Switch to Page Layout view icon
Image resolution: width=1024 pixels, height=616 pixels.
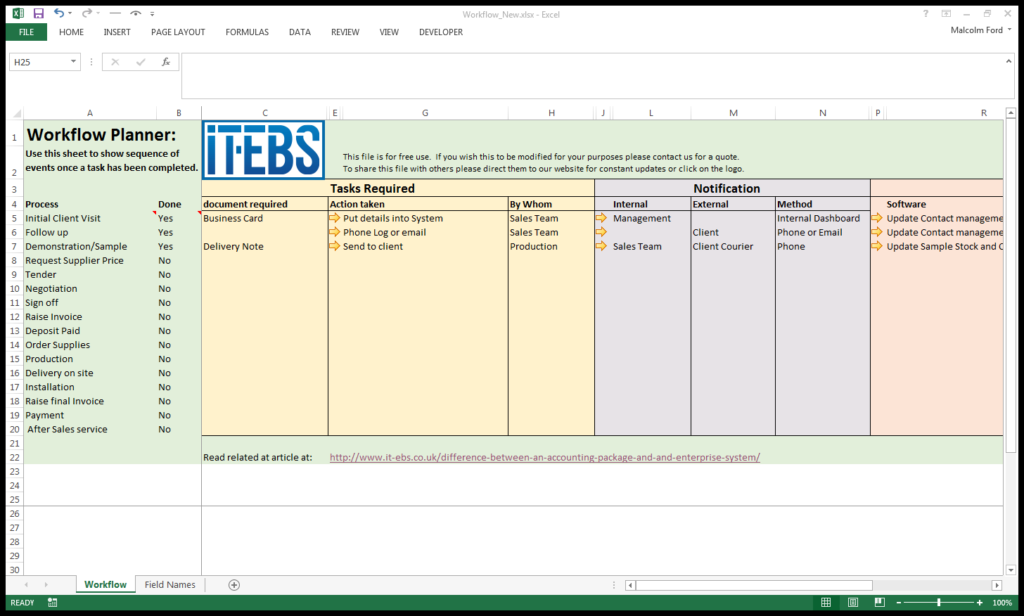853,602
